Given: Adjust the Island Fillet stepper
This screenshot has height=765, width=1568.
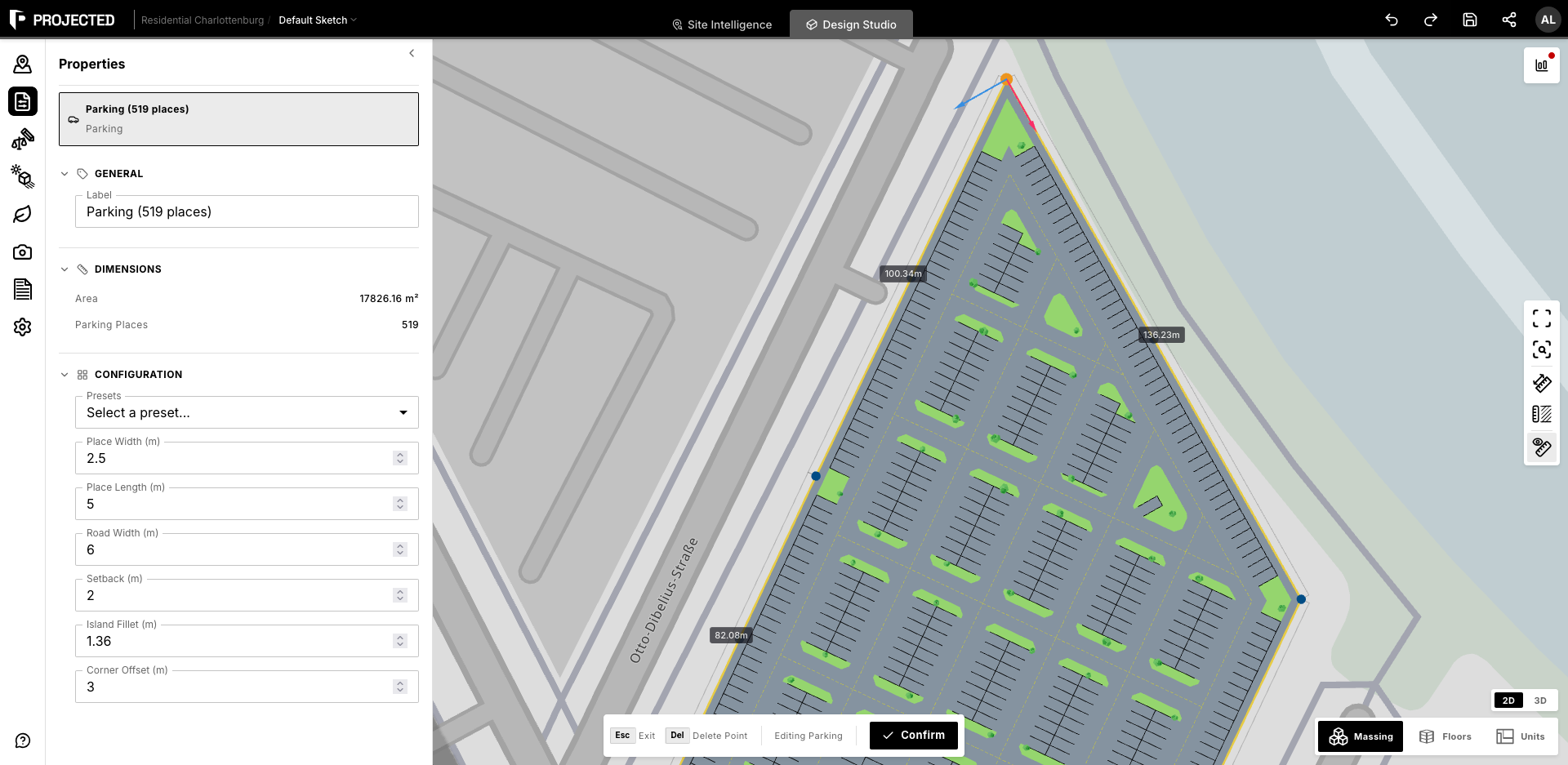Looking at the screenshot, I should point(400,641).
